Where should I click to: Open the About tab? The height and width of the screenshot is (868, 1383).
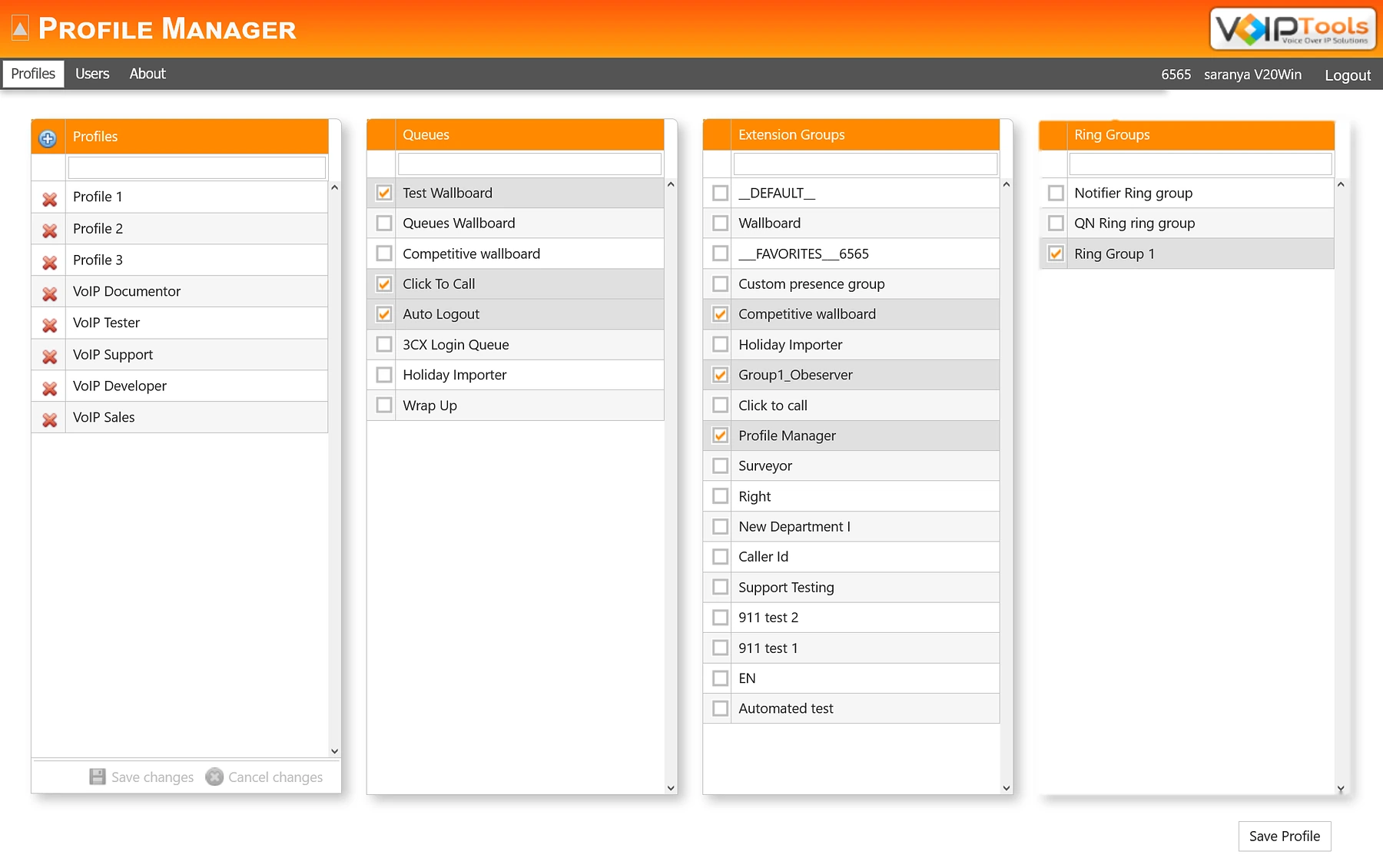tap(148, 74)
